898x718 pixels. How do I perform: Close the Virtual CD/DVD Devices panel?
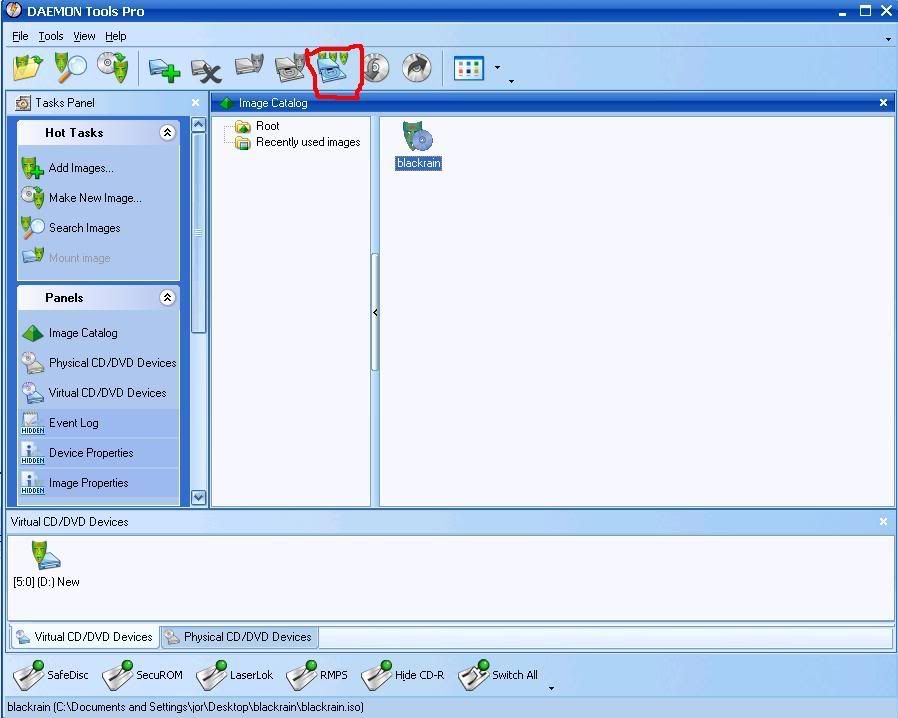pyautogui.click(x=883, y=522)
